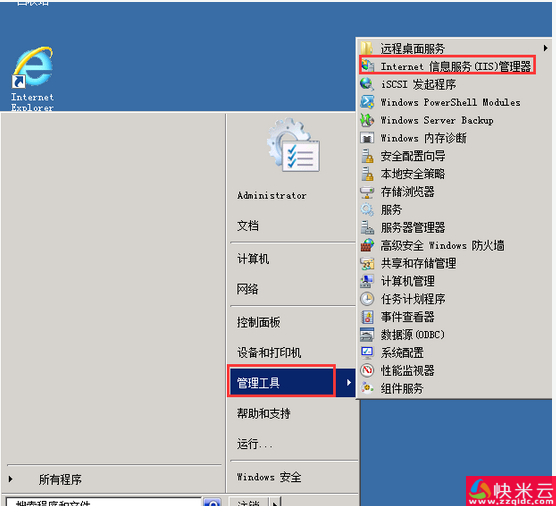
Task: Select 控制面板 in the Start menu
Action: click(x=258, y=322)
